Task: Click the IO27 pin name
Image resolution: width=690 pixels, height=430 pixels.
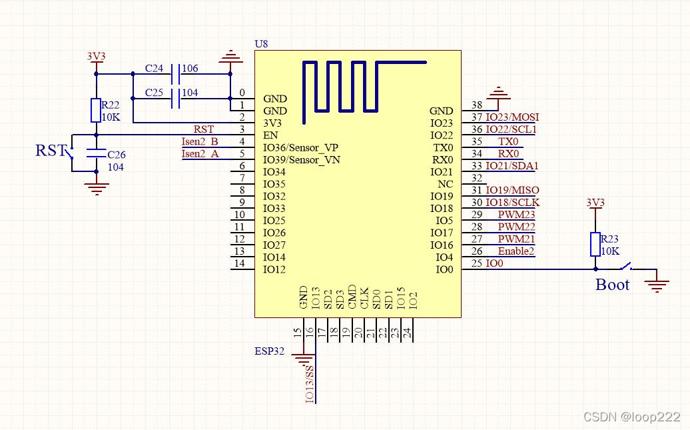Action: point(274,245)
